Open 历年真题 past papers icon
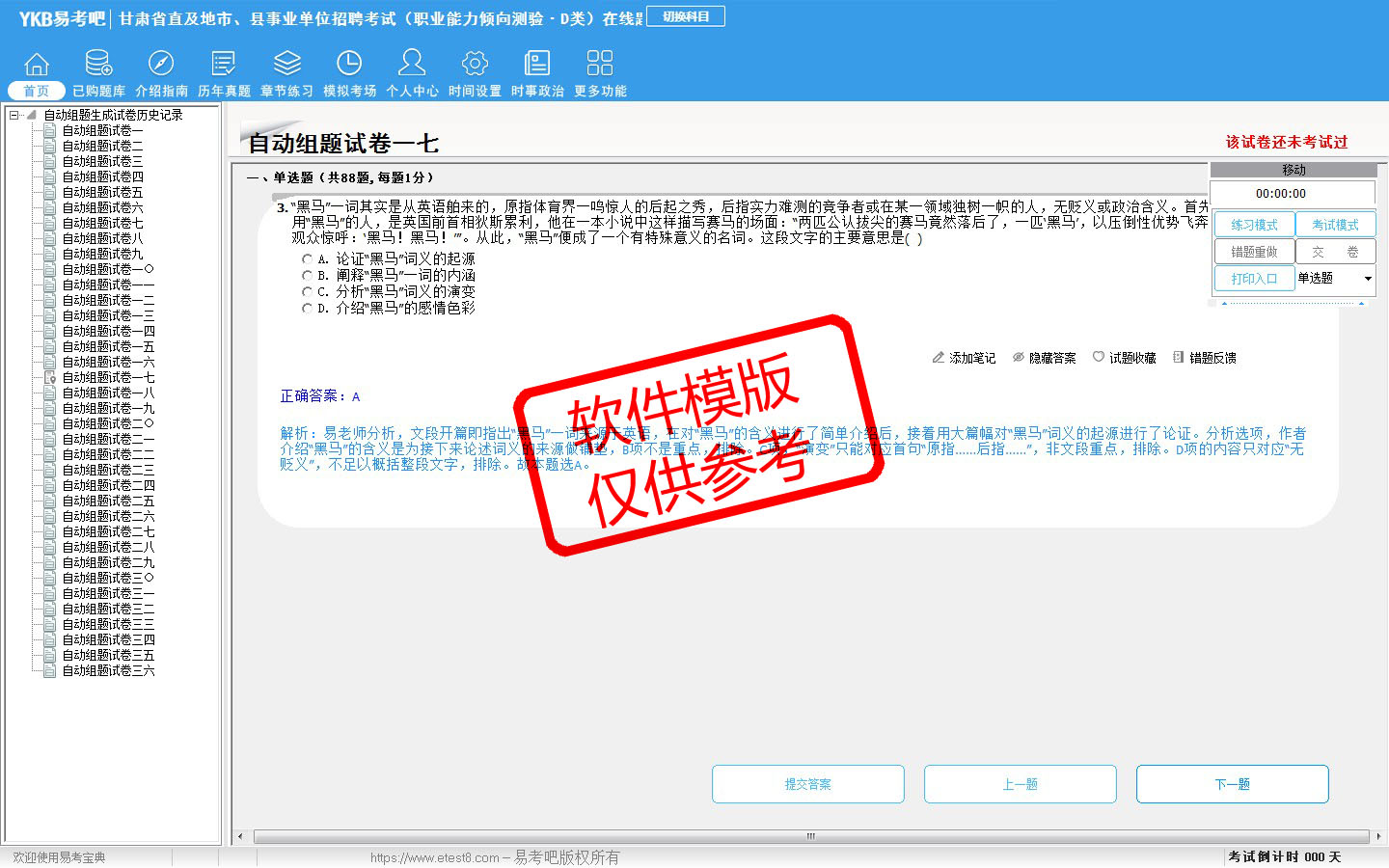The height and width of the screenshot is (868, 1389). pyautogui.click(x=224, y=65)
